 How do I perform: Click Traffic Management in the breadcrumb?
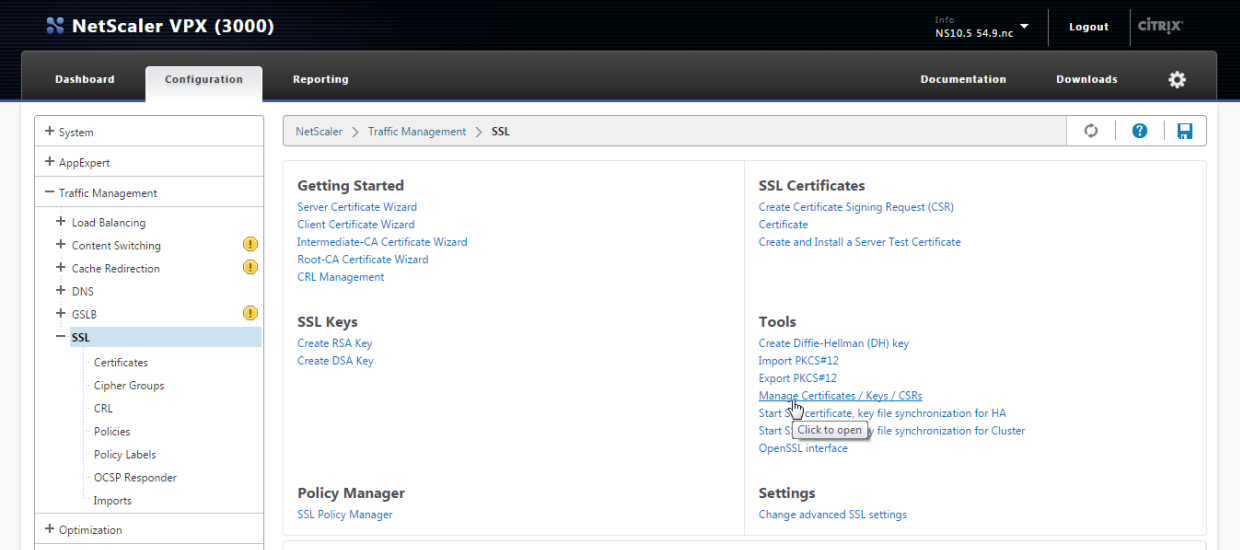pos(417,131)
